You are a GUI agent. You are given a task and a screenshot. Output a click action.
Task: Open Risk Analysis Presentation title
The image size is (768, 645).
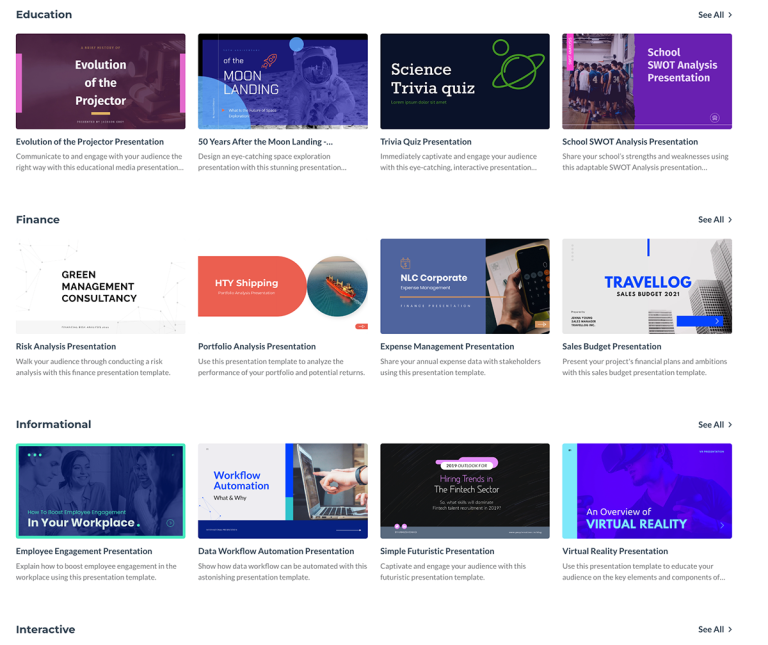66,346
